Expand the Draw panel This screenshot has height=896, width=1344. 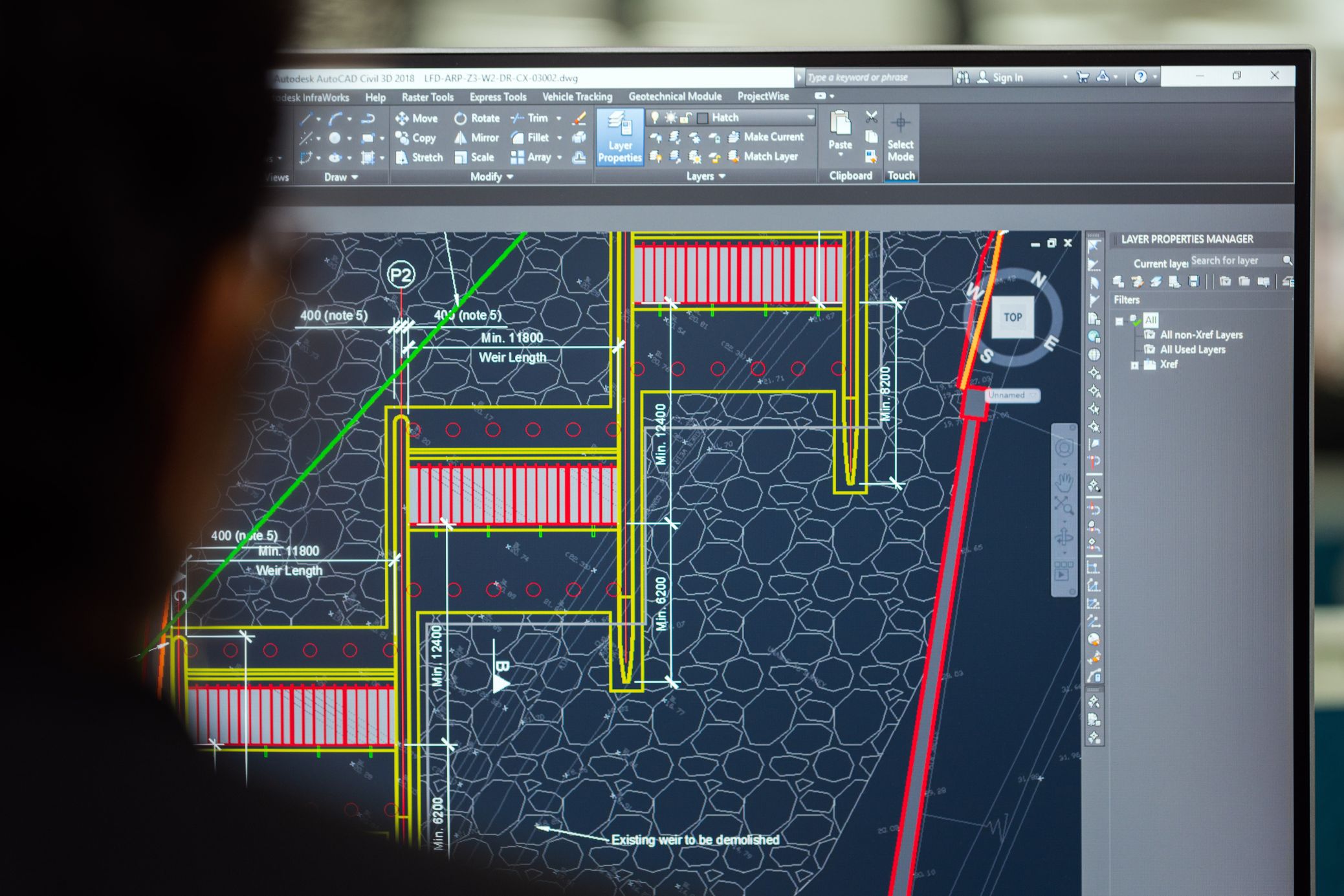(341, 177)
